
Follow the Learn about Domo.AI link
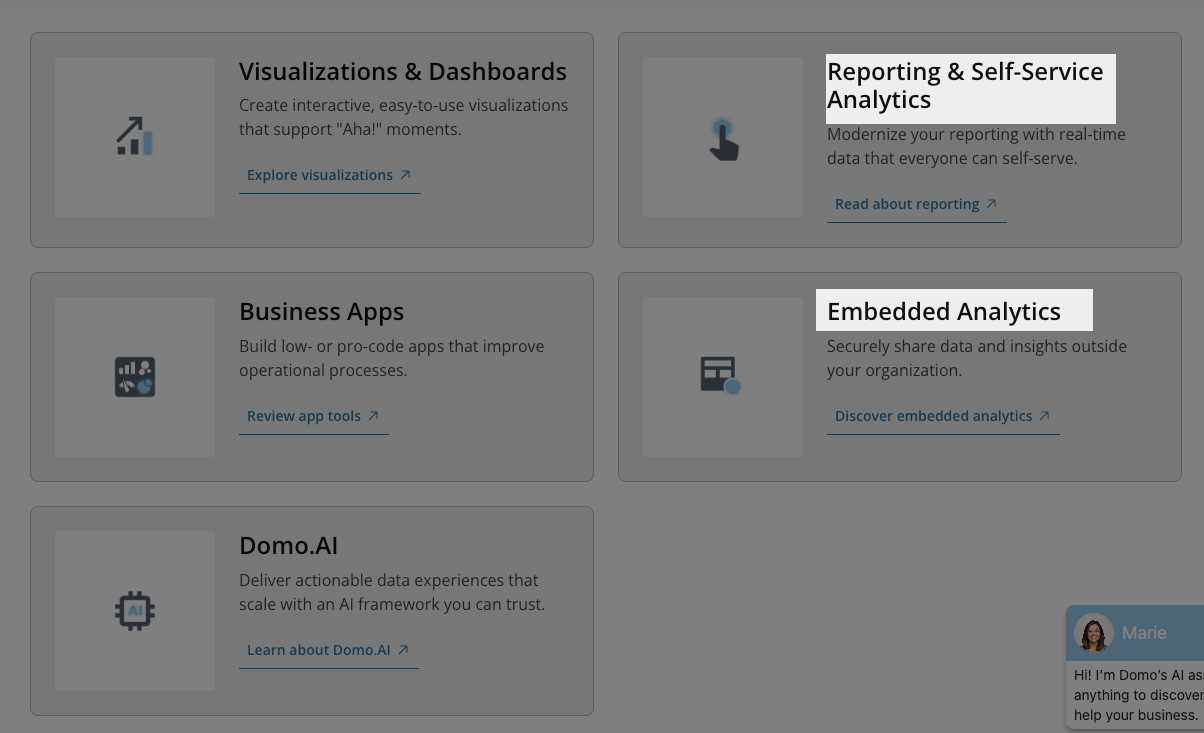pyautogui.click(x=319, y=650)
